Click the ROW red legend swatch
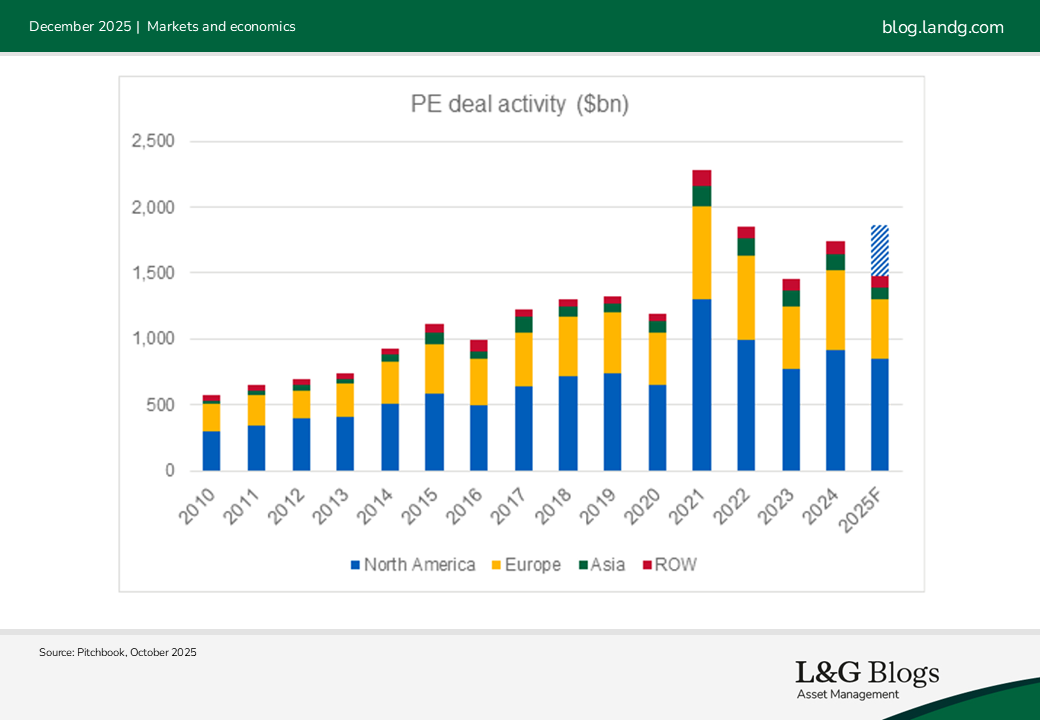The image size is (1040, 720). (646, 566)
